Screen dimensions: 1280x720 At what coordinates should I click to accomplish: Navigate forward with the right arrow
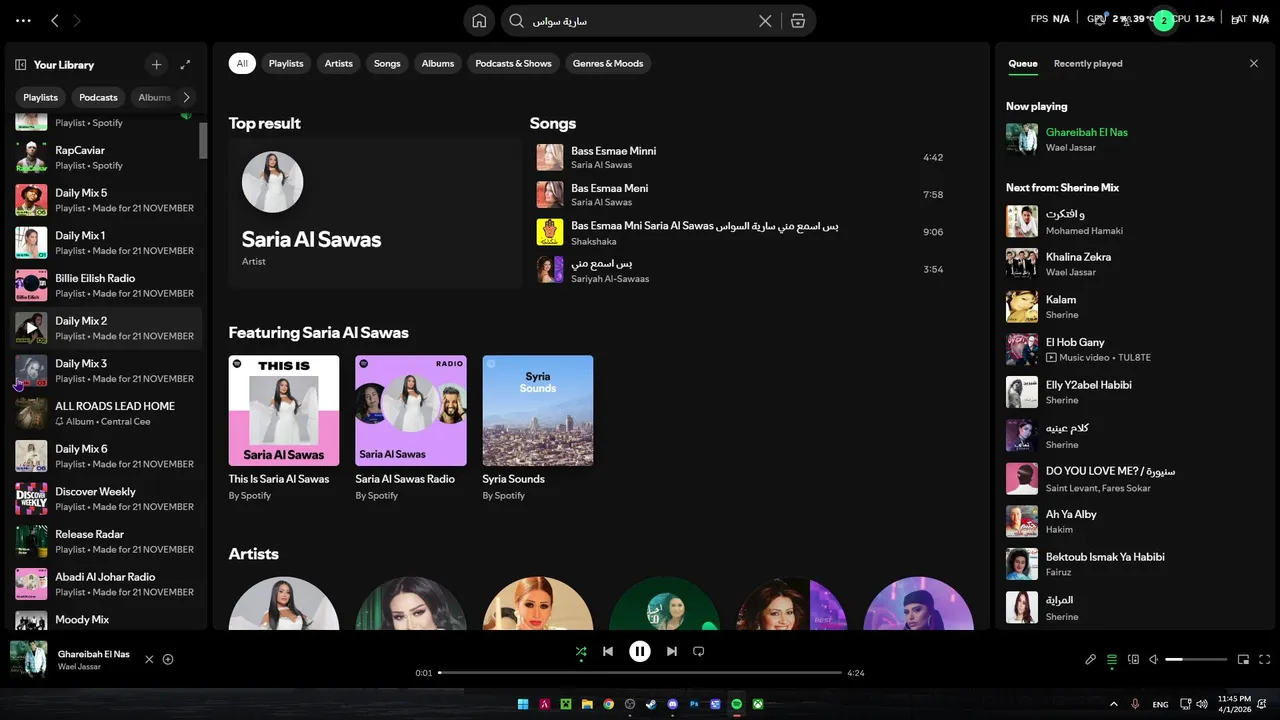77,20
